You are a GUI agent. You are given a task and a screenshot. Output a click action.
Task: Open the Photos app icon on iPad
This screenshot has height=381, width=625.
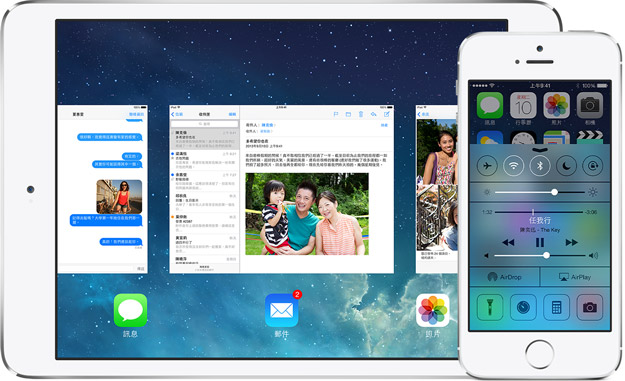point(432,310)
